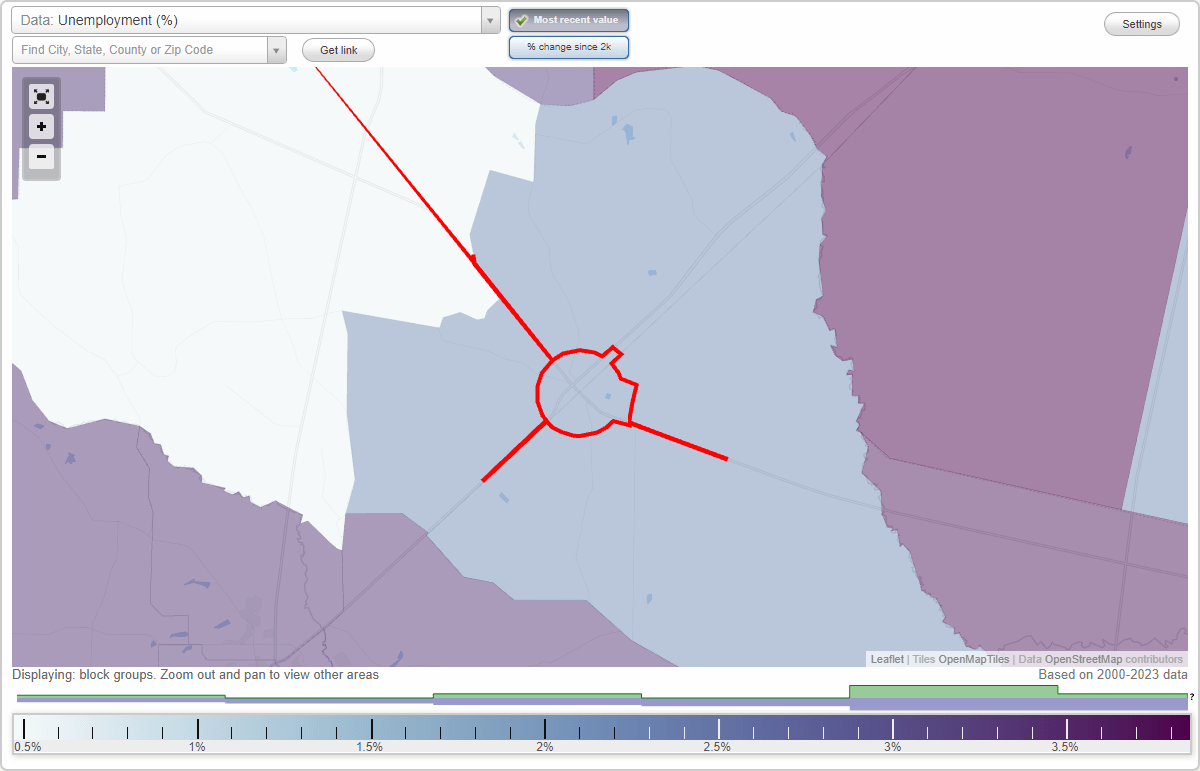
Task: Click the zoom in icon on the map
Action: pyautogui.click(x=41, y=127)
